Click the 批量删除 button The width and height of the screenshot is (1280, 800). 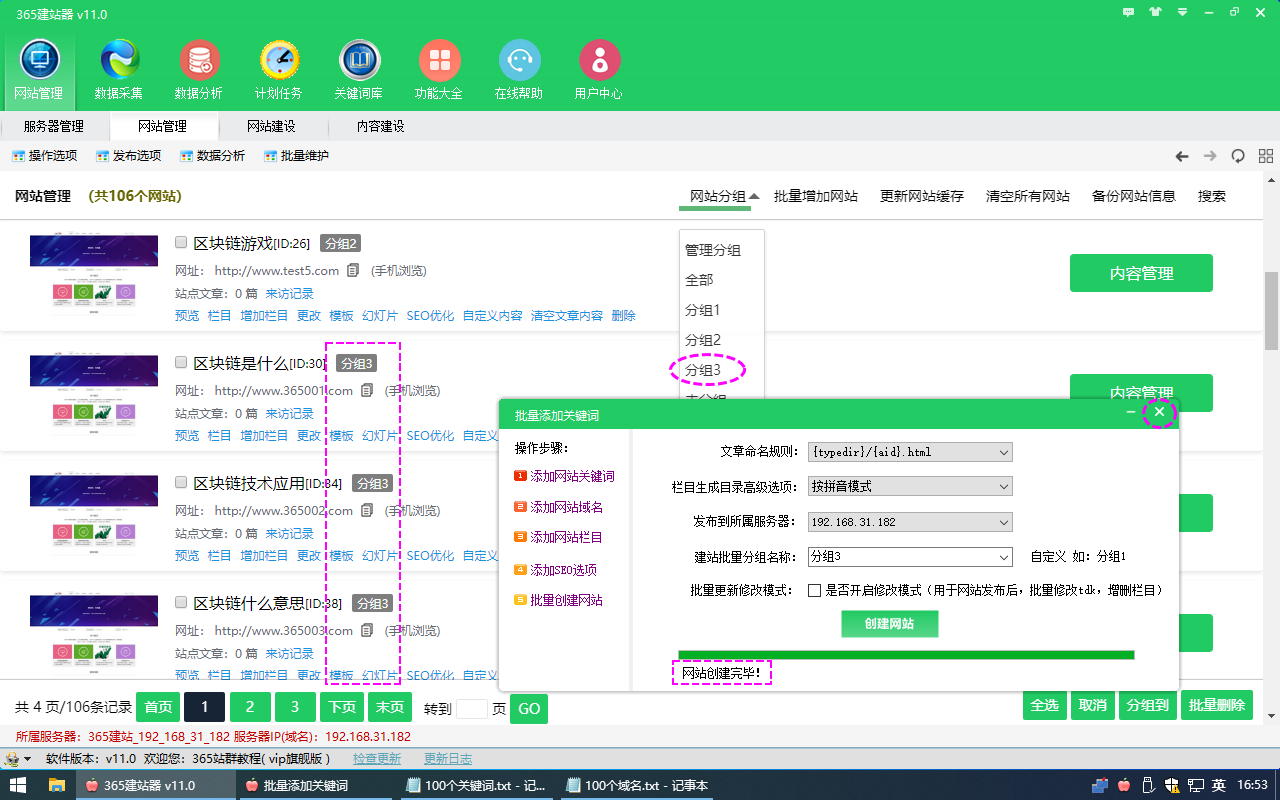tap(1217, 706)
